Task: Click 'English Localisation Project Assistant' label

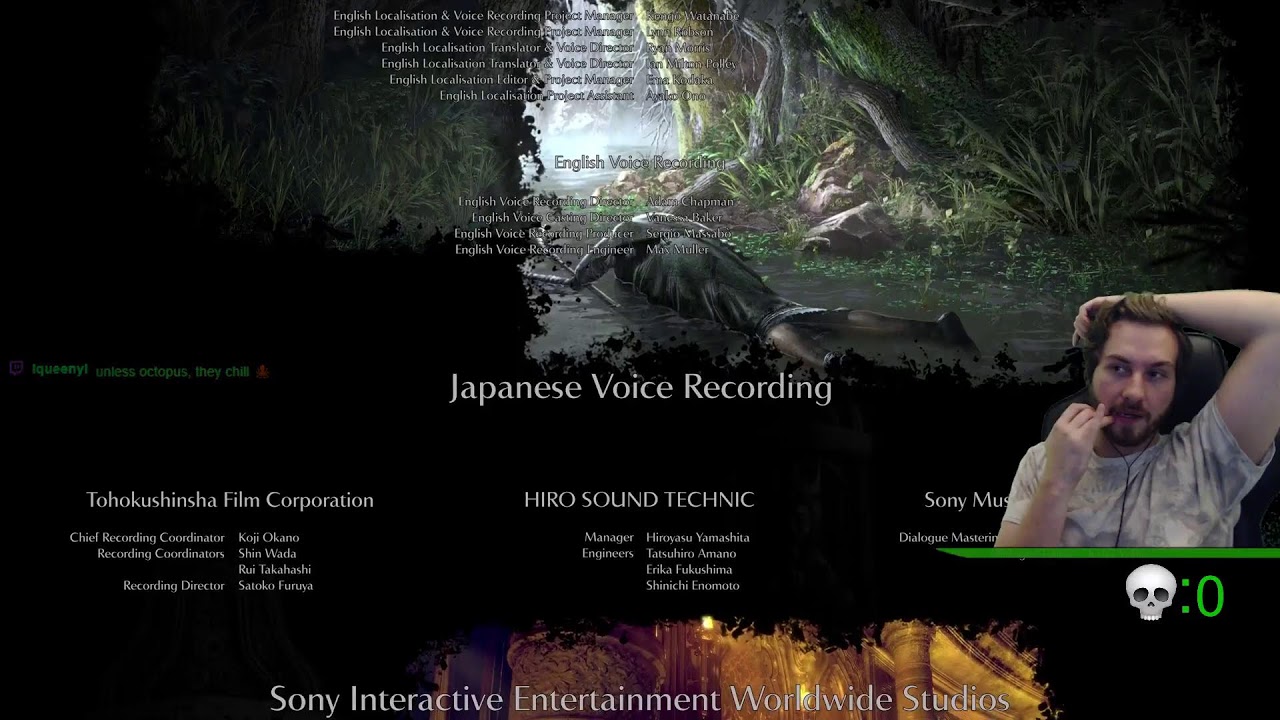Action: [537, 96]
